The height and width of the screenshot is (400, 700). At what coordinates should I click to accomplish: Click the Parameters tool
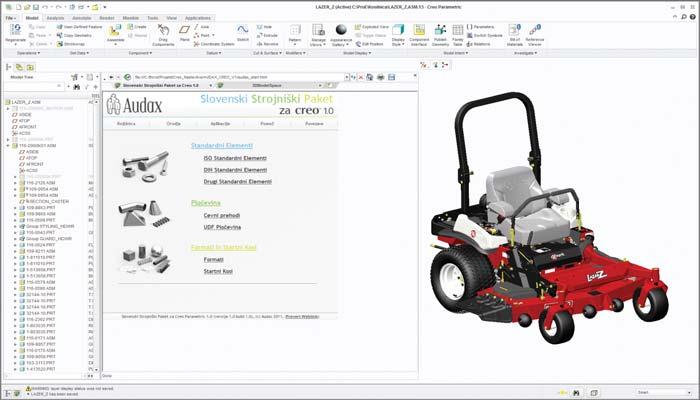click(480, 27)
